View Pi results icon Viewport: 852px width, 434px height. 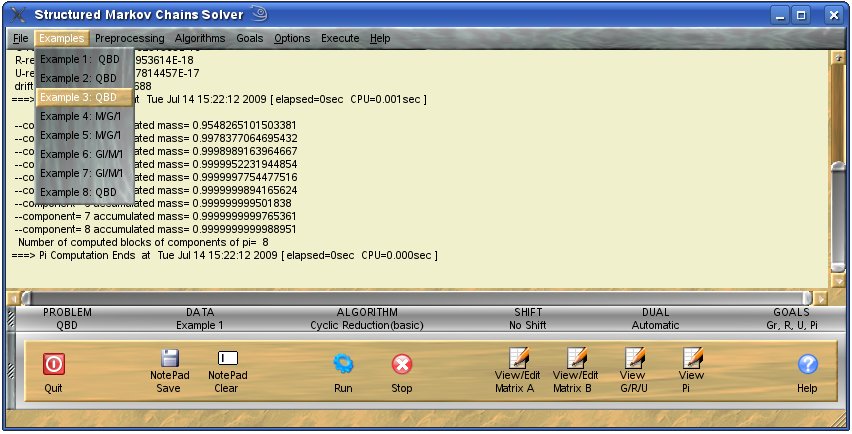point(691,358)
